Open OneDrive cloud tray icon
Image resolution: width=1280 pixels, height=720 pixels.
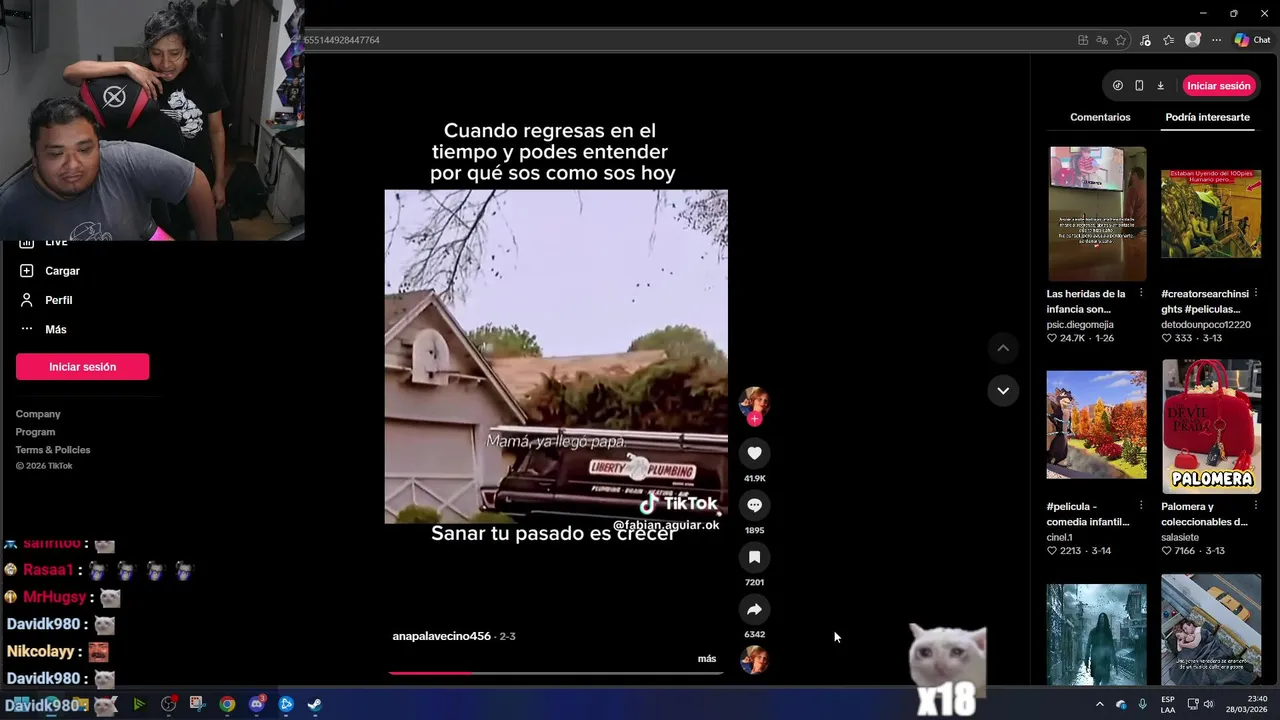pyautogui.click(x=1121, y=704)
